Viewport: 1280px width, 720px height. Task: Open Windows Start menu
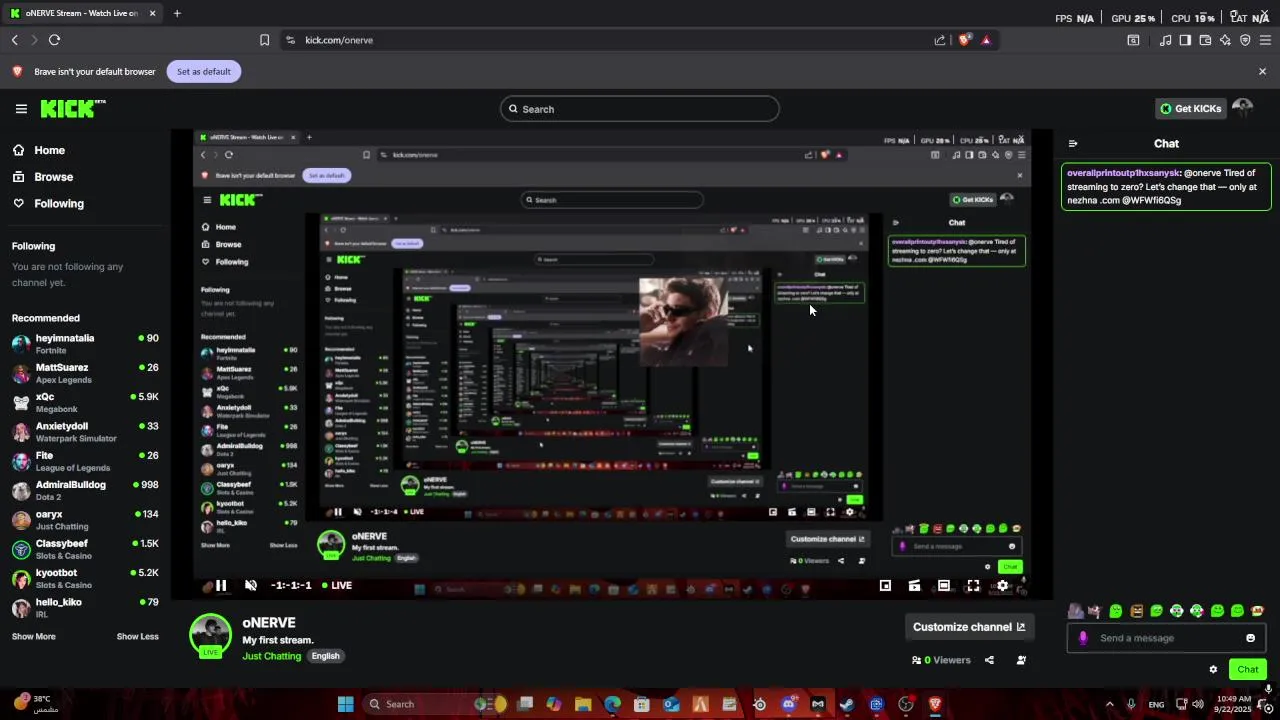coord(345,704)
